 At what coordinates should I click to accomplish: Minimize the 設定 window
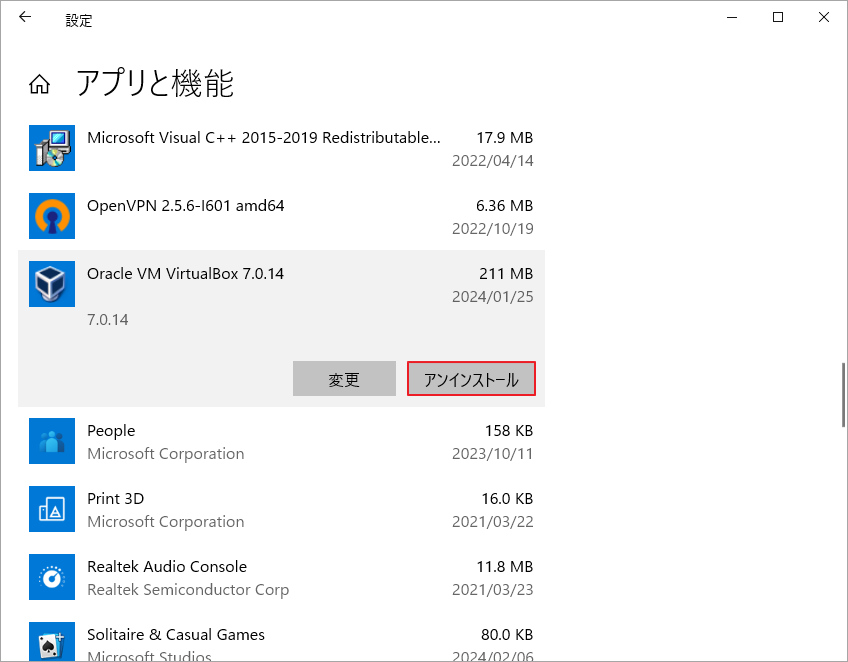click(732, 17)
